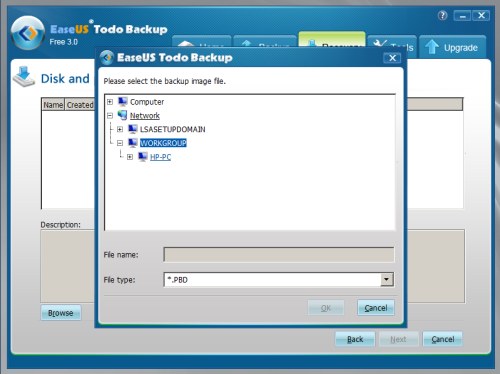Close the file selection dialog
The height and width of the screenshot is (374, 500).
tap(392, 58)
